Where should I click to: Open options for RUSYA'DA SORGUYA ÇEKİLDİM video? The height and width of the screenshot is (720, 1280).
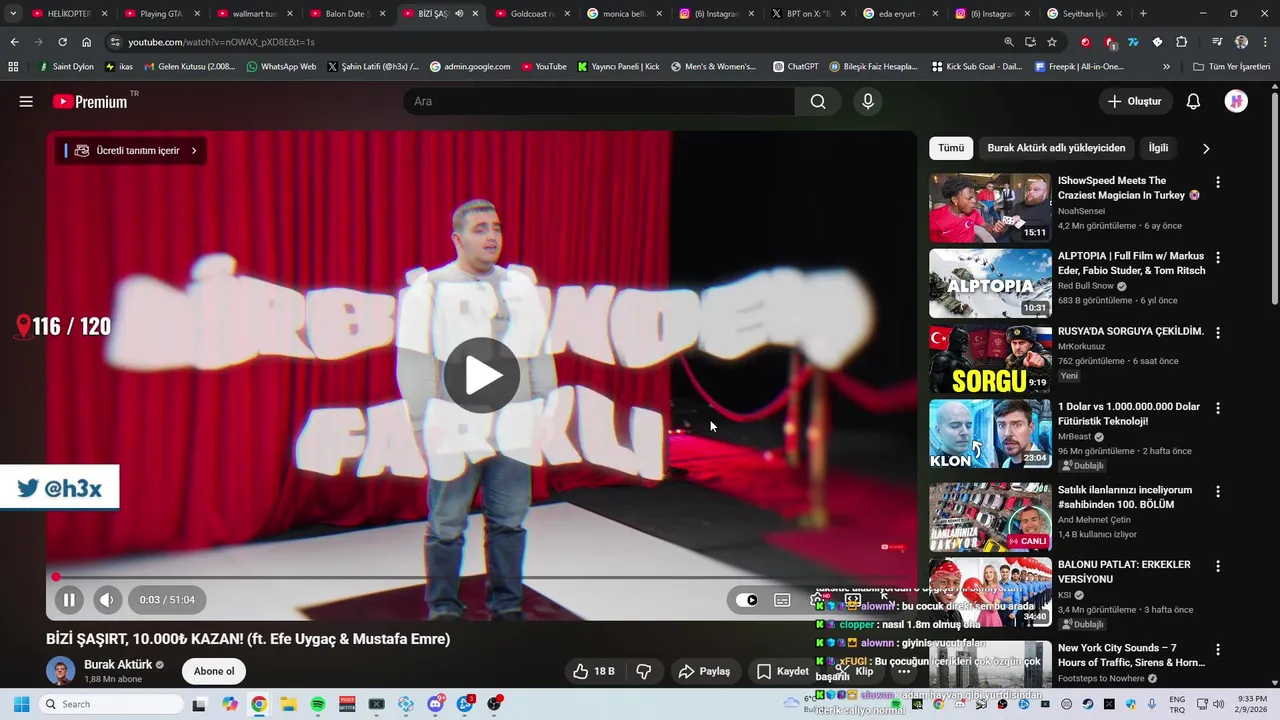point(1217,332)
